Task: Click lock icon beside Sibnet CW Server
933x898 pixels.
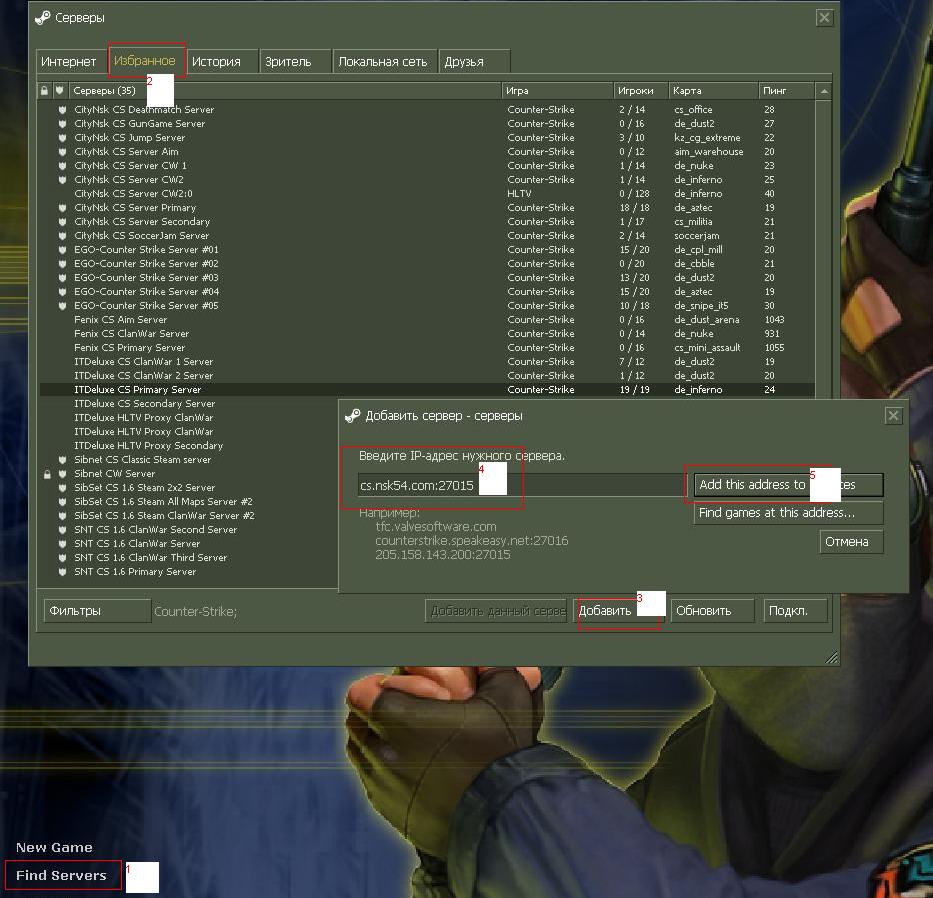Action: tap(47, 474)
